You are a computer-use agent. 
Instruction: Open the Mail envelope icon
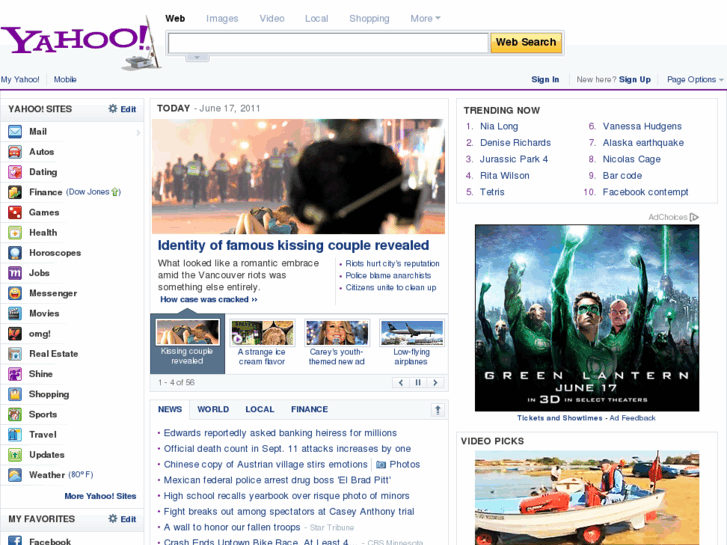pos(15,132)
